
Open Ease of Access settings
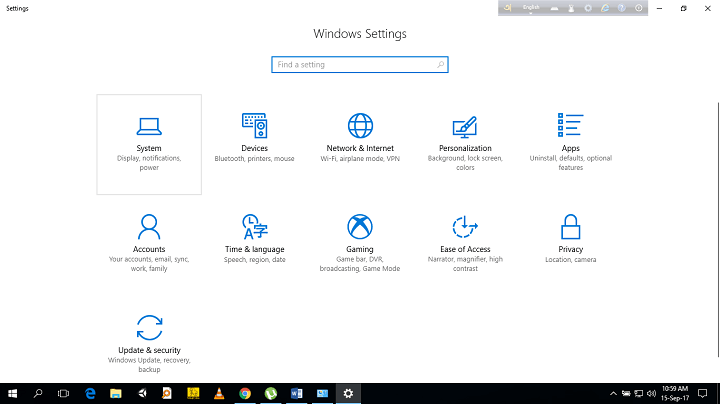click(465, 245)
